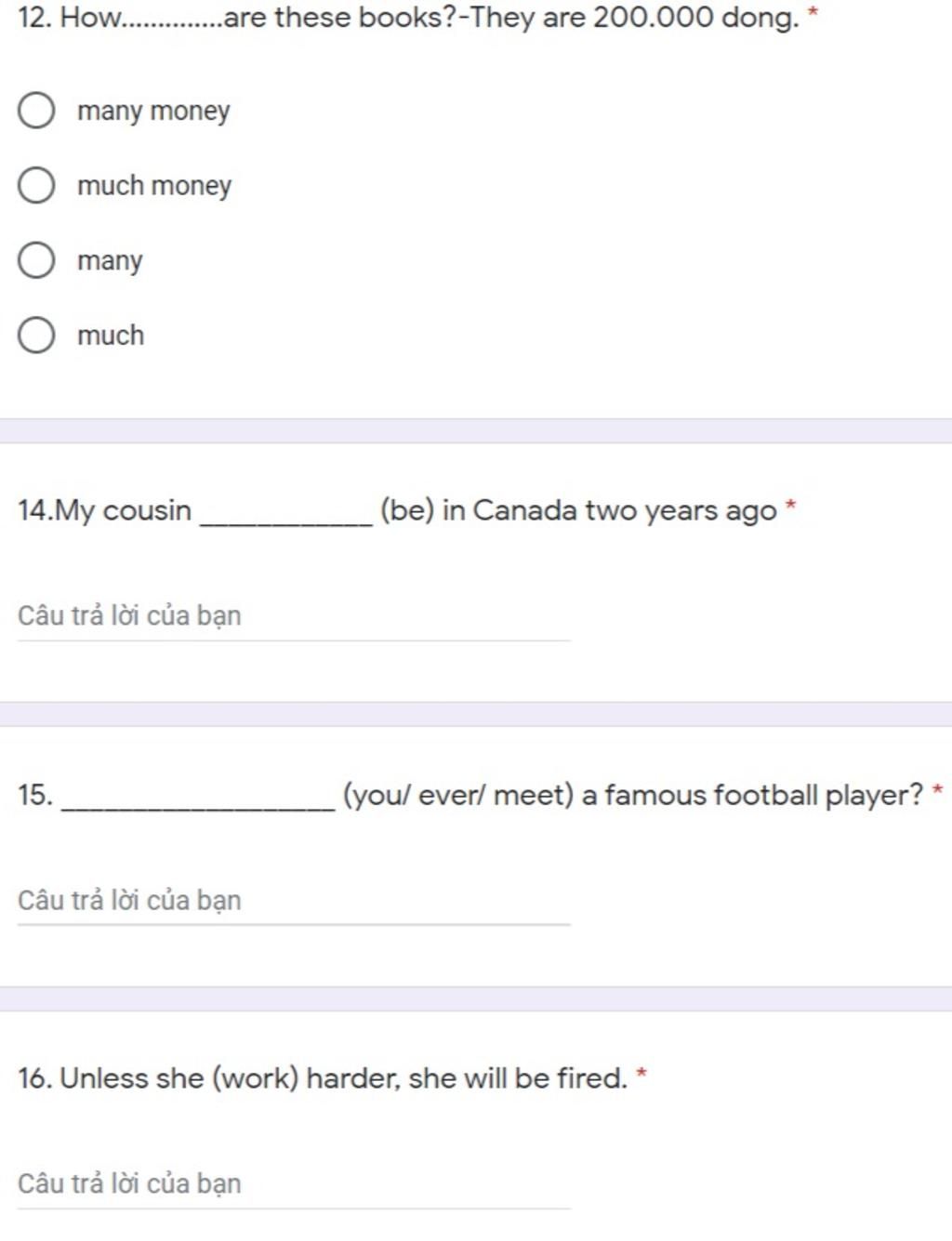Focus the answer field under question 15
Viewport: 952px width, 1241px height.
click(294, 901)
